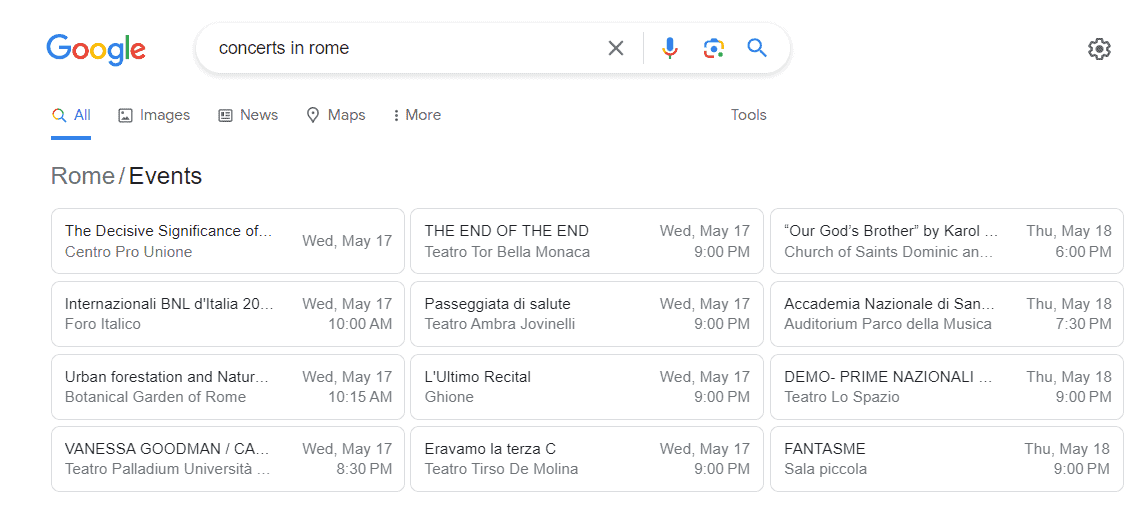The width and height of the screenshot is (1126, 520).
Task: Open L'Ultimo Recital at Ghione event
Action: coord(587,386)
